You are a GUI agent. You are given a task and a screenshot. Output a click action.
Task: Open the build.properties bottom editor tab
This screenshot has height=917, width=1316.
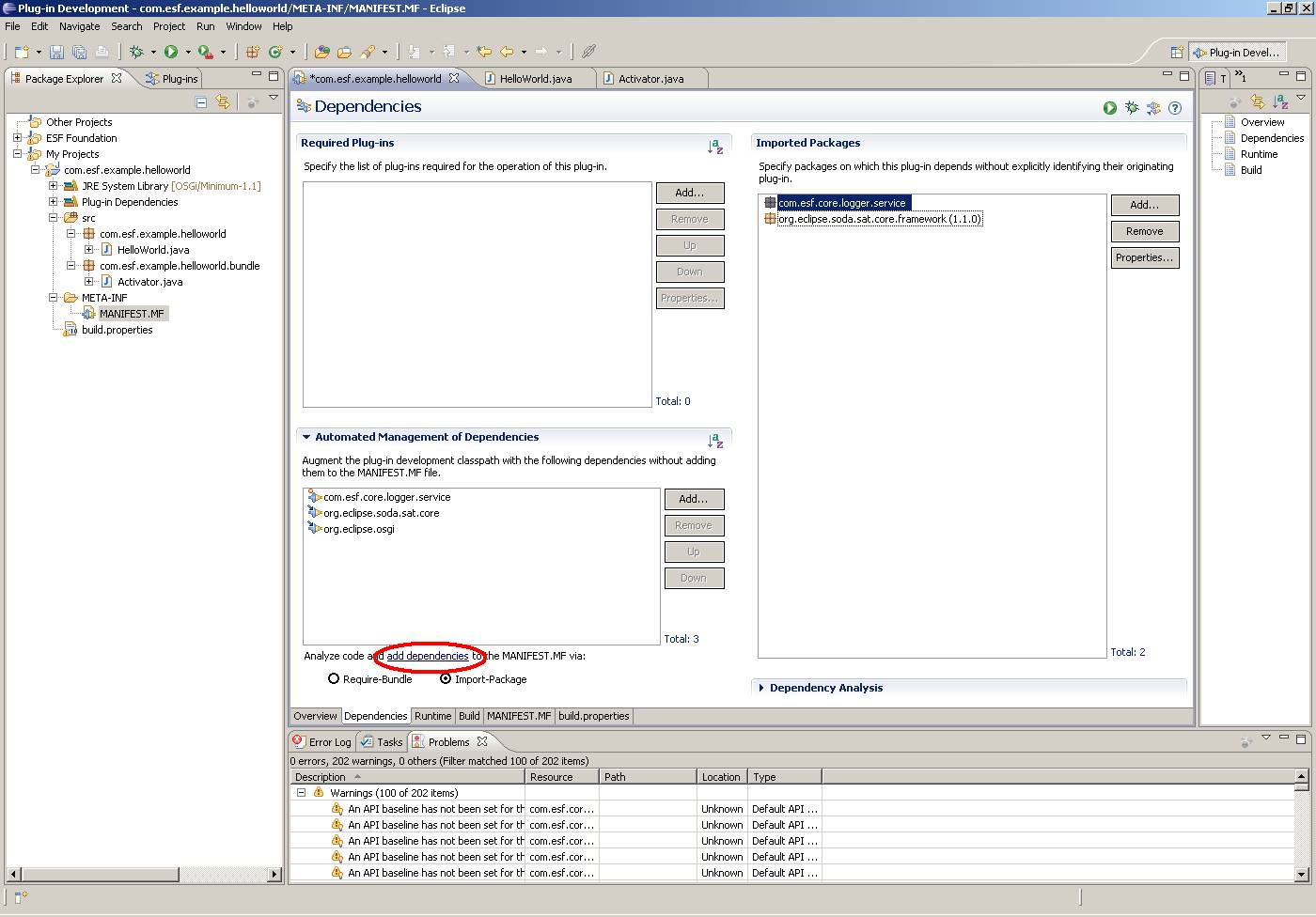(x=594, y=716)
